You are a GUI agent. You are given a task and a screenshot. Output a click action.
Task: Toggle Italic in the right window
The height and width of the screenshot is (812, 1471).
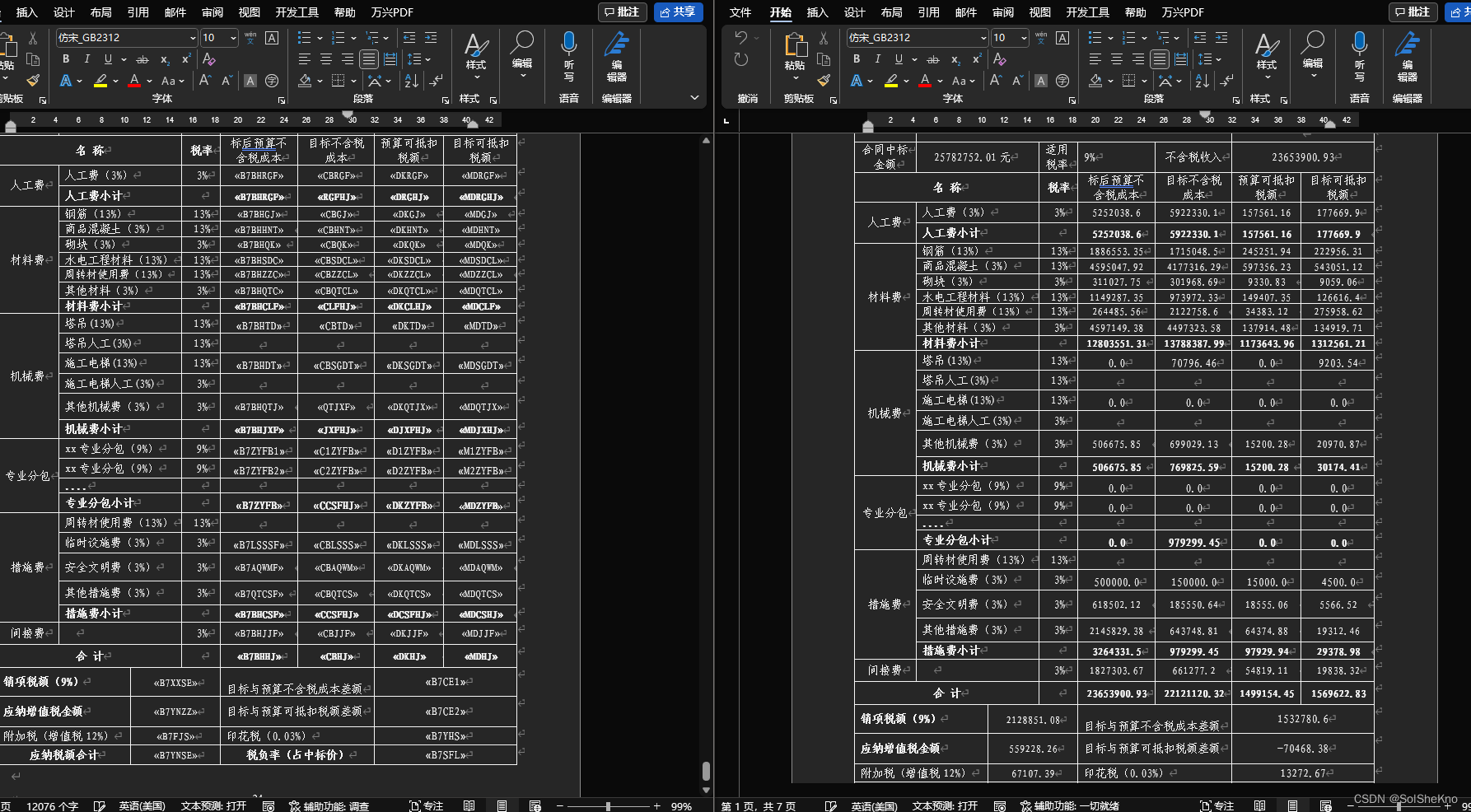click(x=878, y=59)
